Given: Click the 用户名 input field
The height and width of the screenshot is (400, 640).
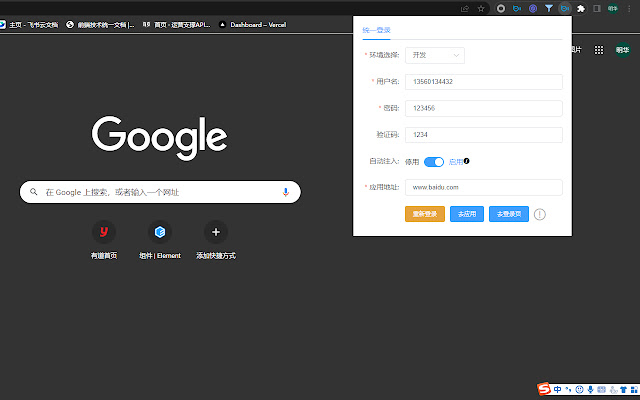Looking at the screenshot, I should tap(484, 82).
